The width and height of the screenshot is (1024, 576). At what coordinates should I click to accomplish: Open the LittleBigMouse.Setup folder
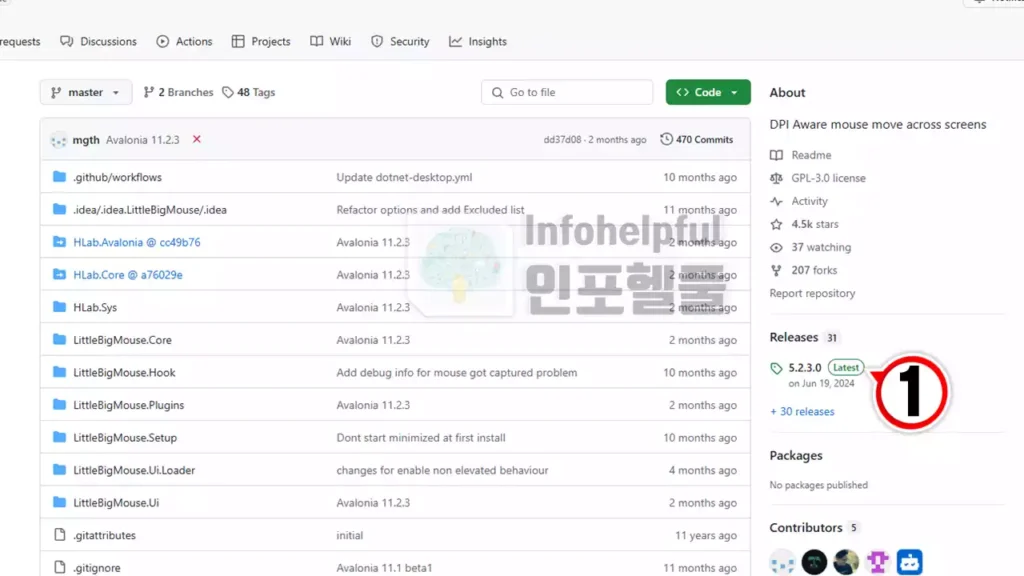pyautogui.click(x=125, y=438)
